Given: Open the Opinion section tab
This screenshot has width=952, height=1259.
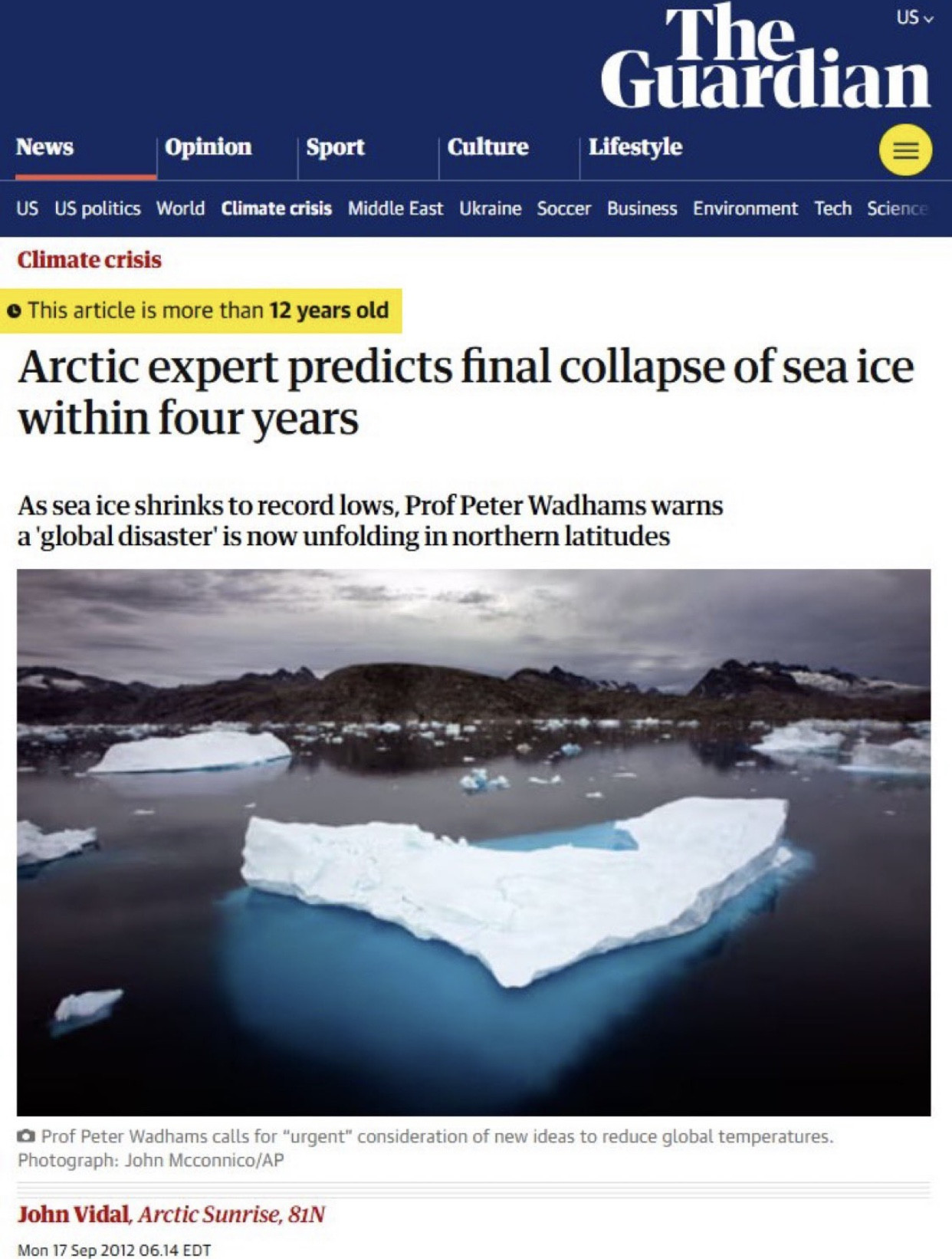Looking at the screenshot, I should point(208,146).
